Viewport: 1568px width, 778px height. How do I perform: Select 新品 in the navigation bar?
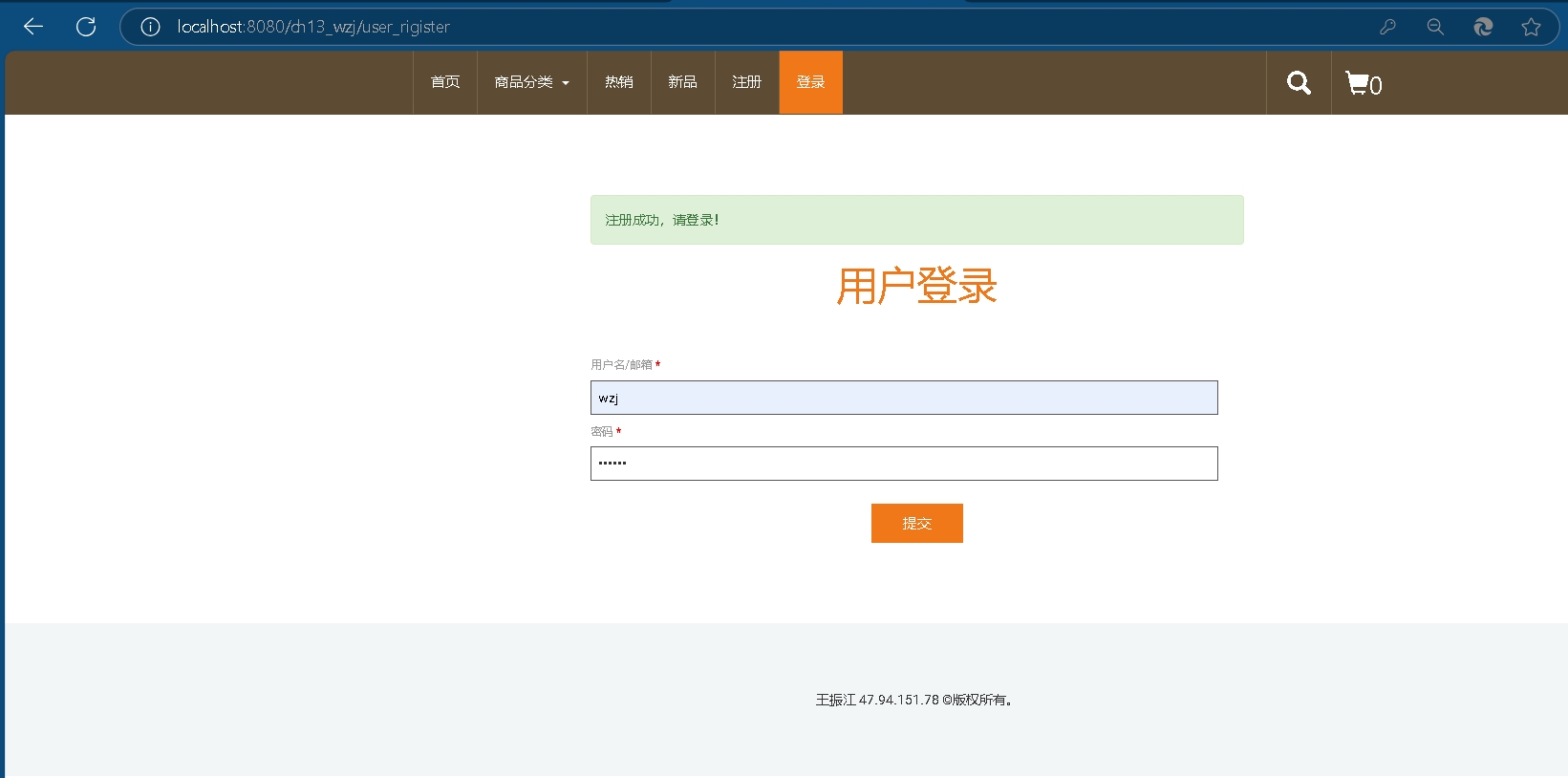pyautogui.click(x=682, y=82)
